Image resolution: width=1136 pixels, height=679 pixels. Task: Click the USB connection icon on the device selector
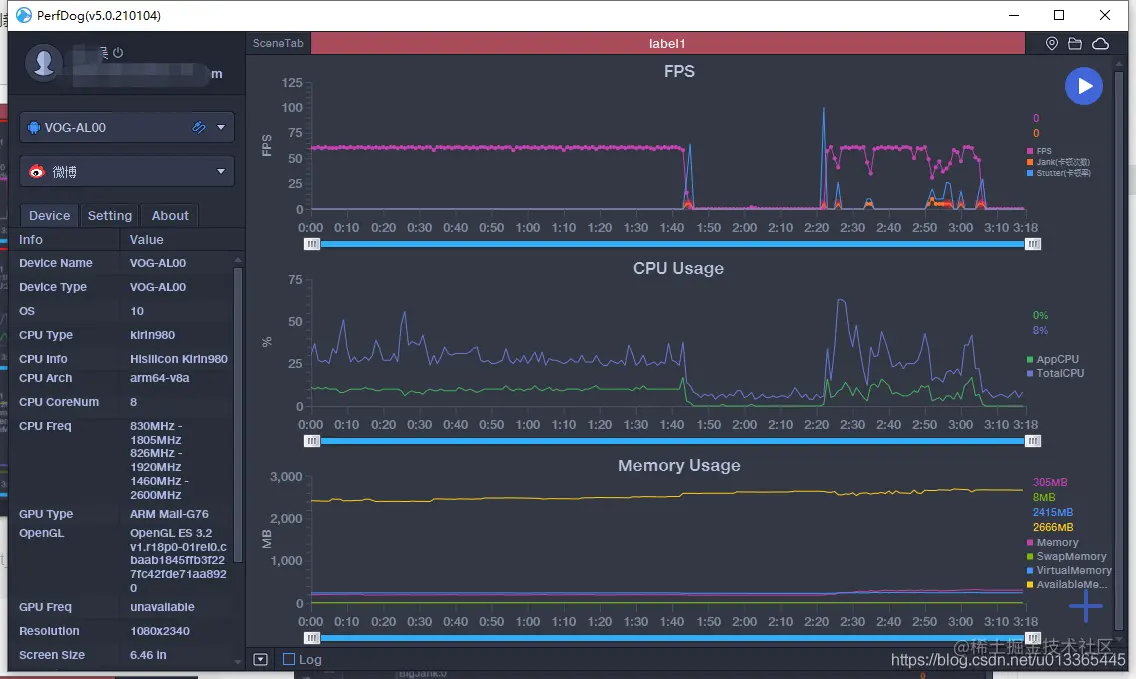(199, 128)
